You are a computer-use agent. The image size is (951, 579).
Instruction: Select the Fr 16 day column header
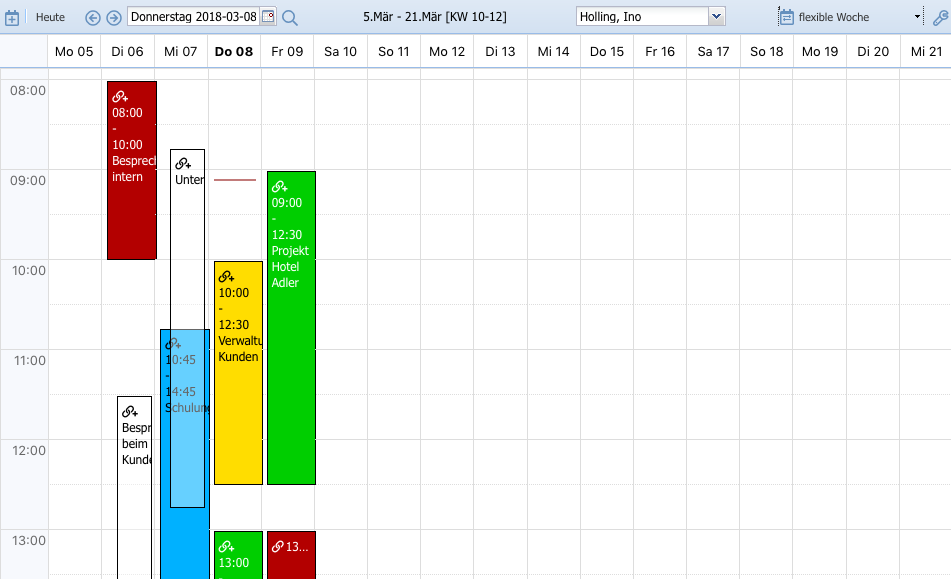[x=660, y=51]
